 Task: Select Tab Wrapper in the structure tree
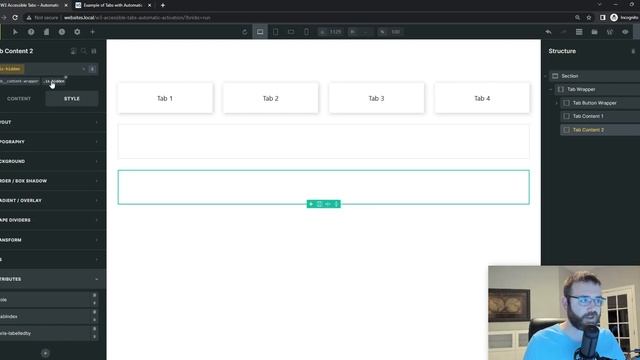tap(597, 89)
